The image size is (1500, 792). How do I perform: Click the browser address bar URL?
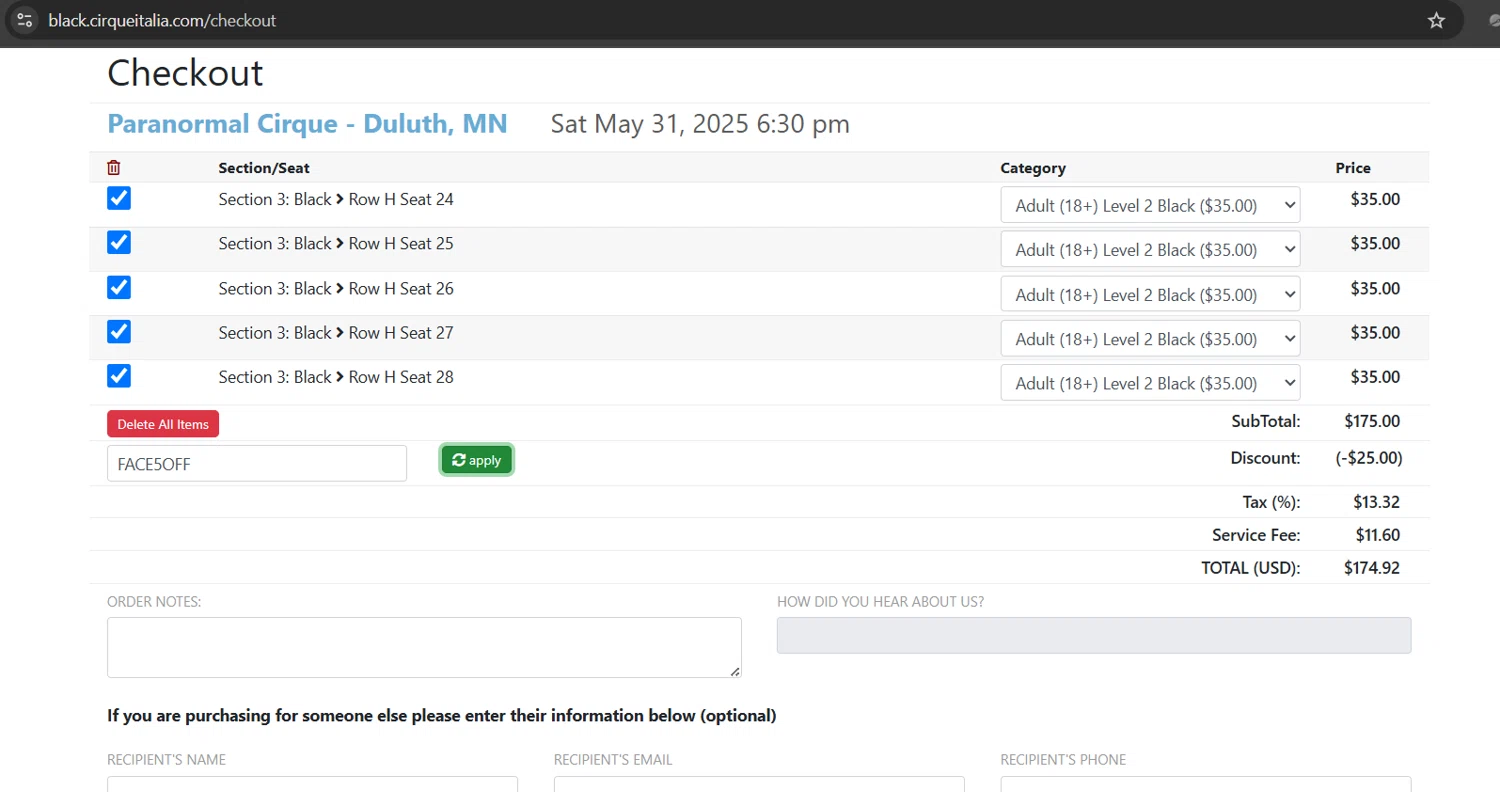click(x=162, y=20)
